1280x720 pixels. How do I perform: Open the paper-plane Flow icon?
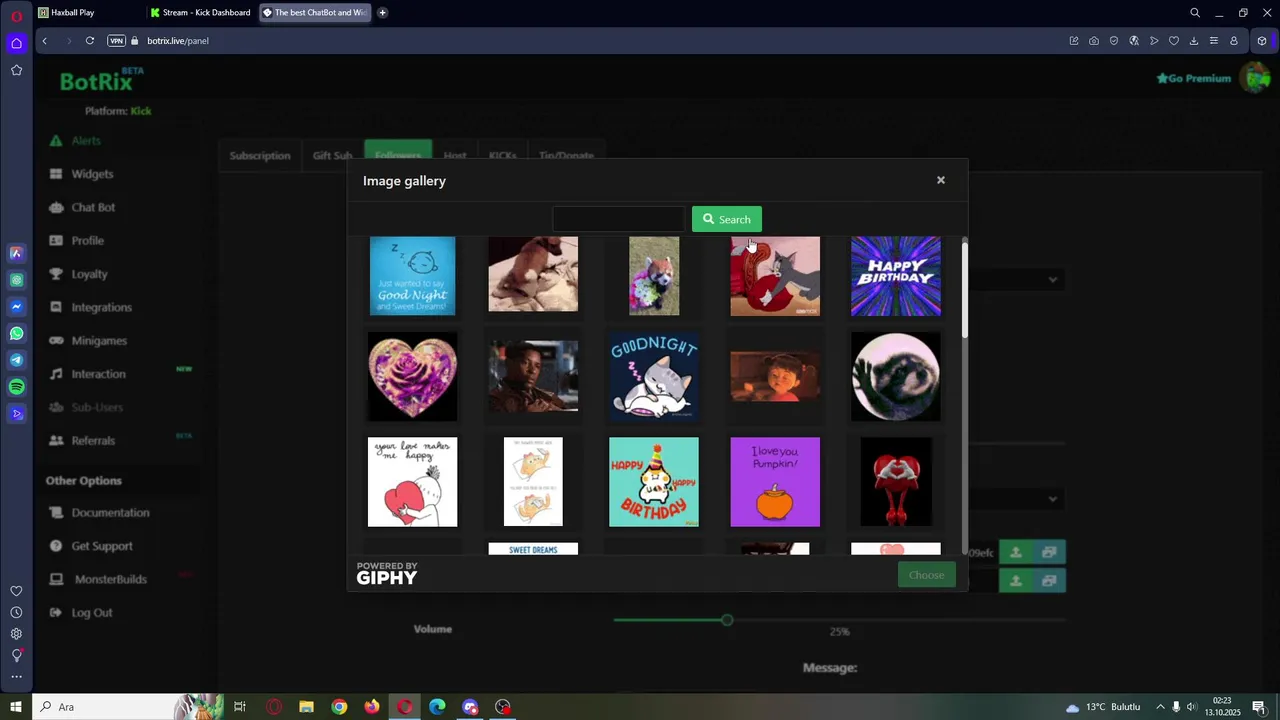[x=1154, y=41]
